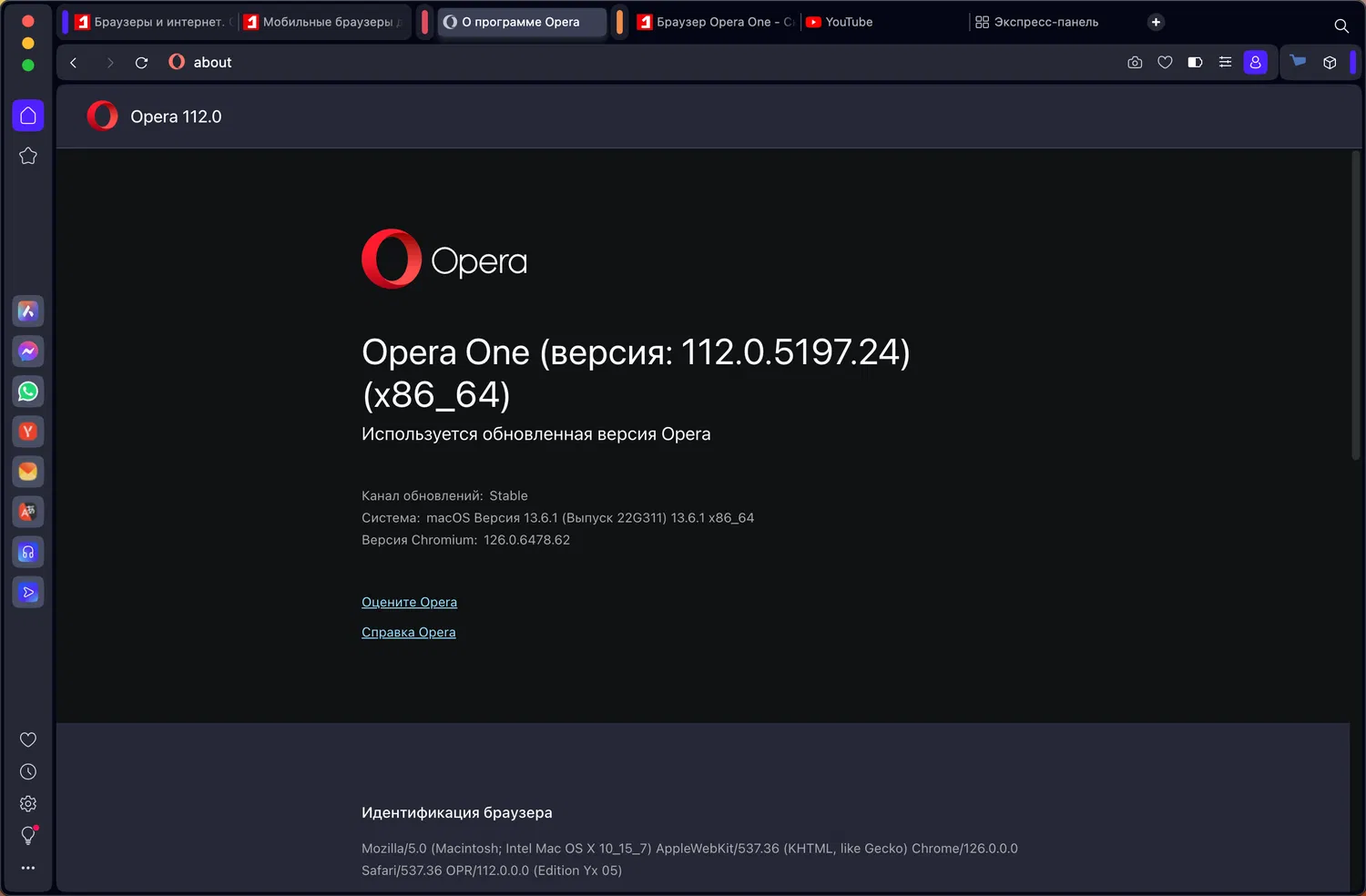Click the toolbar heart icon
This screenshot has height=896, width=1366.
click(1165, 63)
